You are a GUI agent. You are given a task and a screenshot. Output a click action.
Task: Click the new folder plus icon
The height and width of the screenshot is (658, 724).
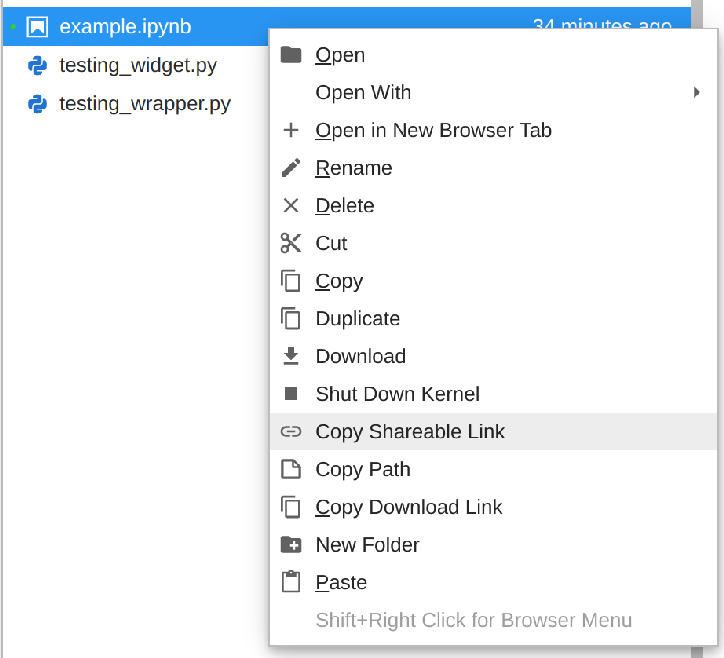pos(291,545)
